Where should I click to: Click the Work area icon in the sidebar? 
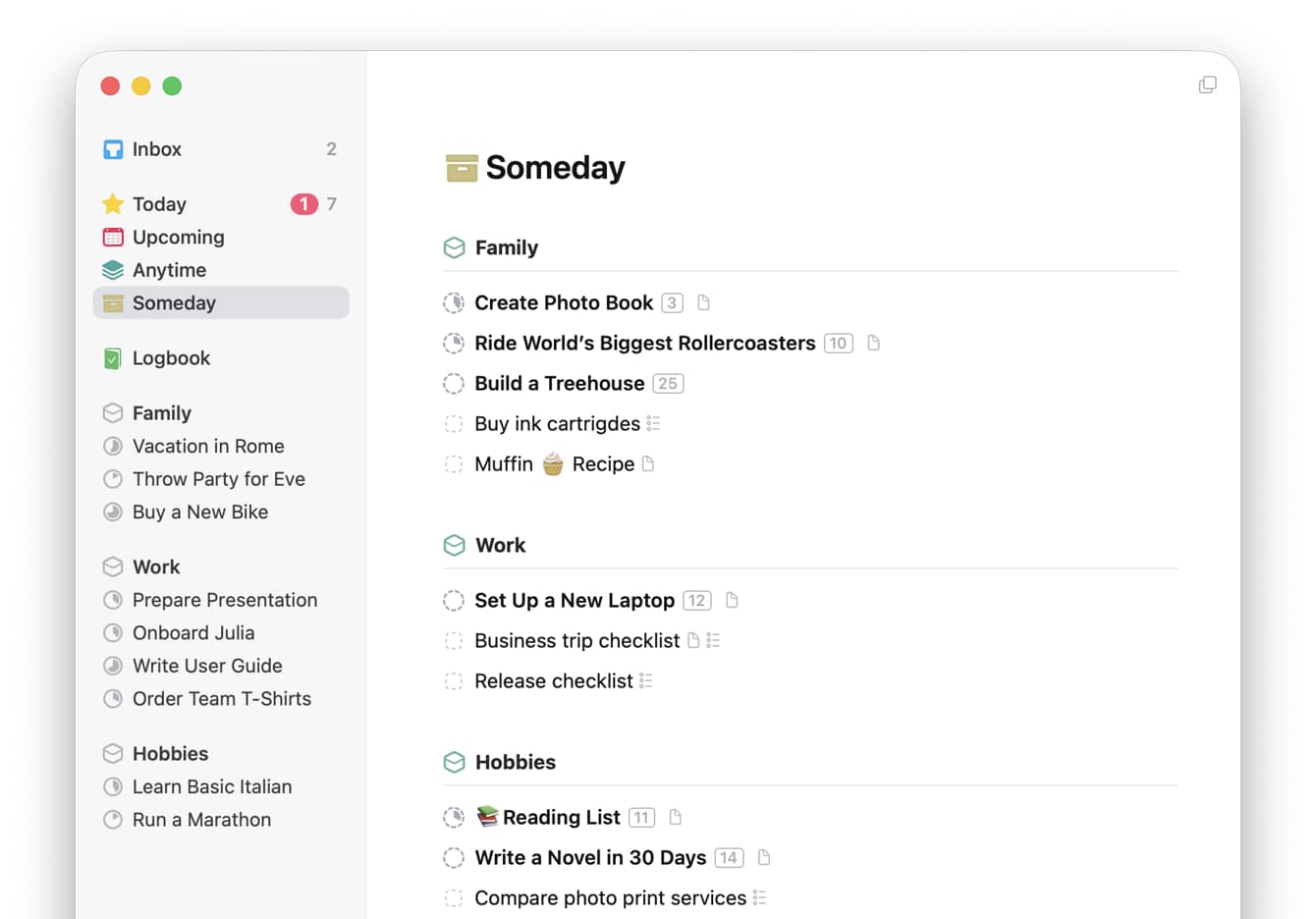click(112, 567)
